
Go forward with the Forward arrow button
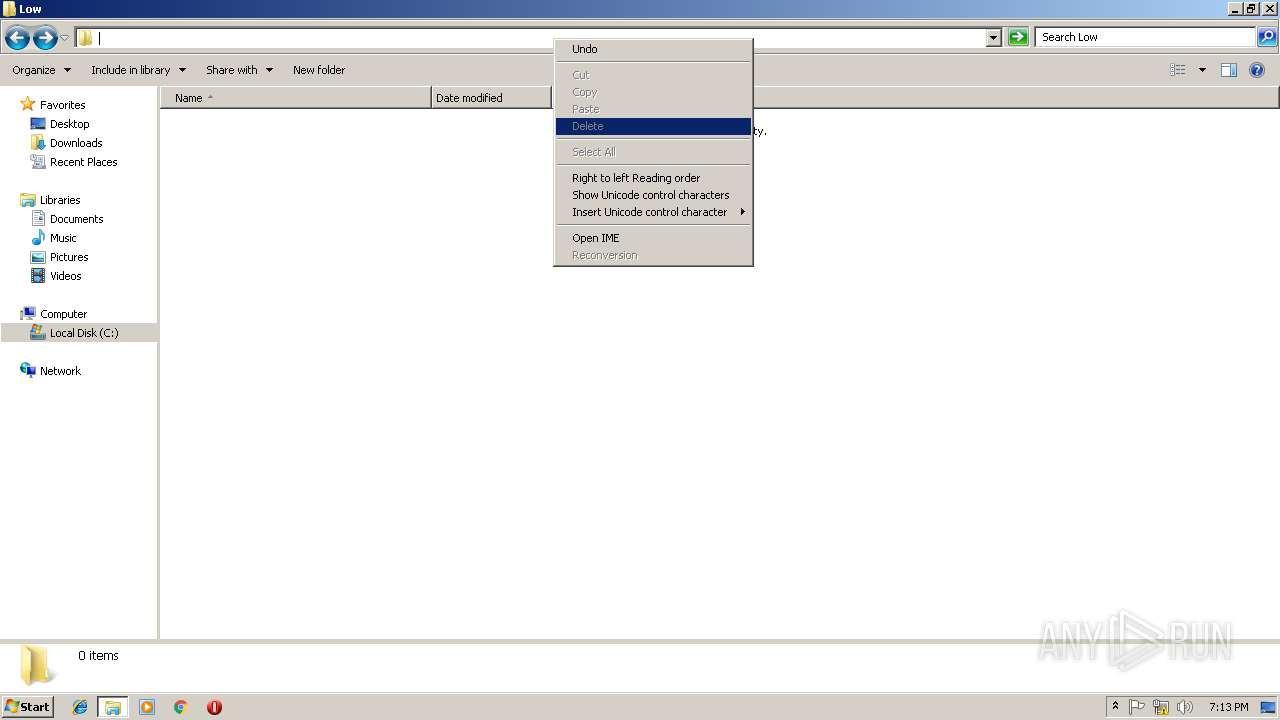point(45,38)
